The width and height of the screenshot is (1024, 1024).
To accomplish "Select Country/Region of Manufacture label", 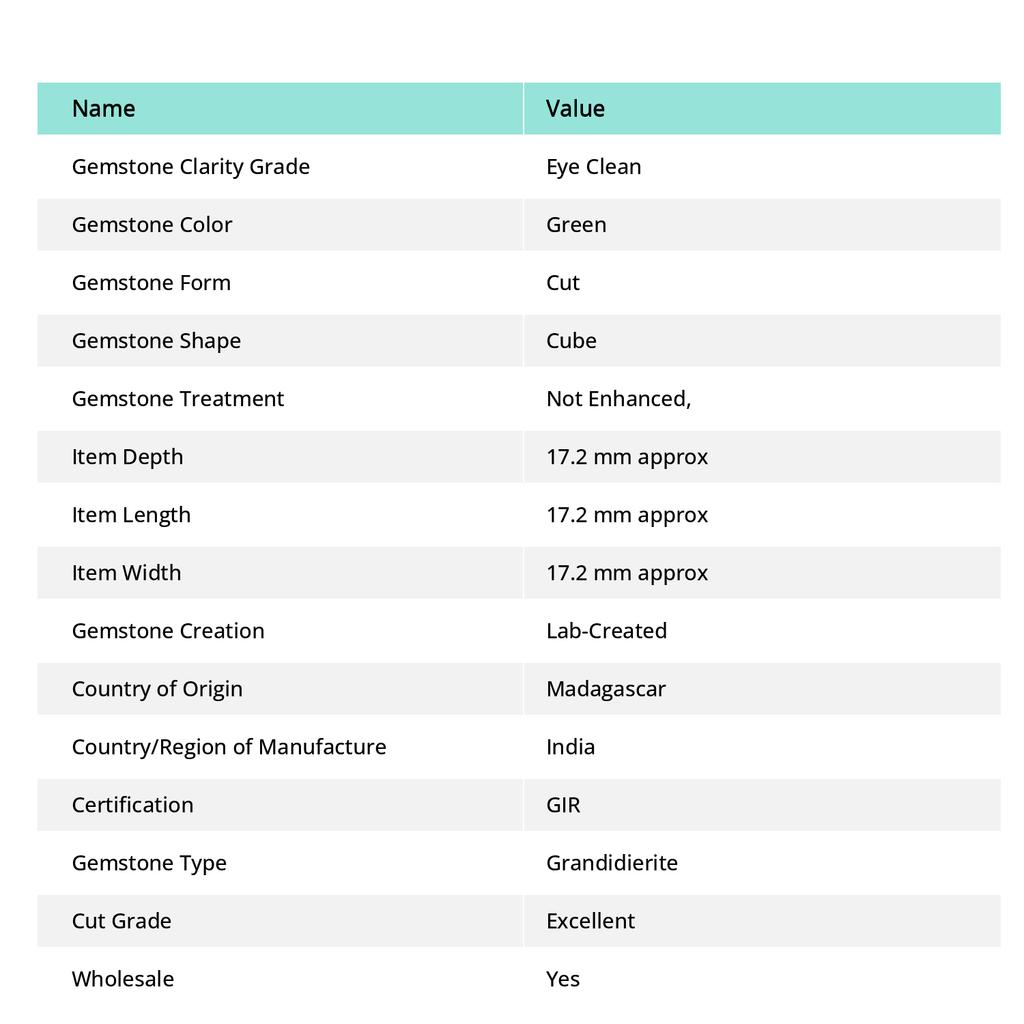I will [229, 747].
